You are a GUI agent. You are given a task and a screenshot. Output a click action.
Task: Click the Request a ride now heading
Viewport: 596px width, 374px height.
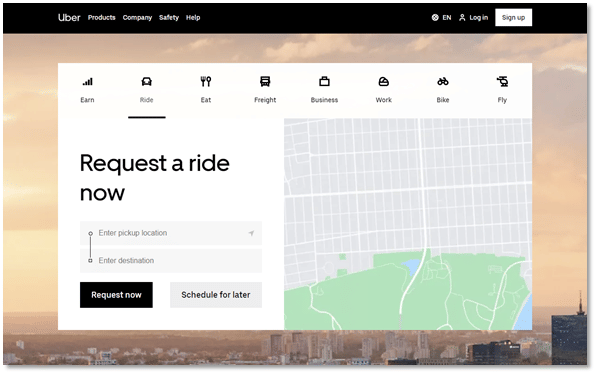click(x=154, y=178)
